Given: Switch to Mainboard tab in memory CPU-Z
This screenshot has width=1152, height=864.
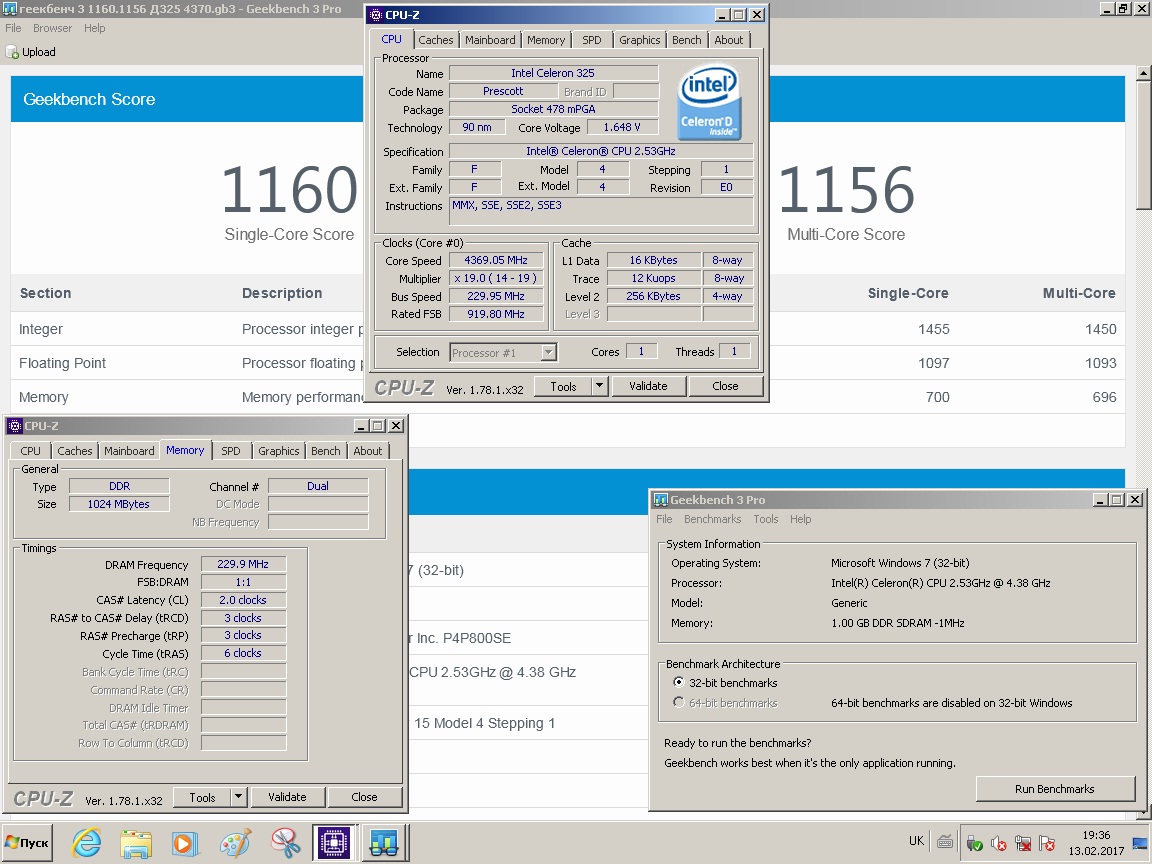Looking at the screenshot, I should click(x=129, y=450).
